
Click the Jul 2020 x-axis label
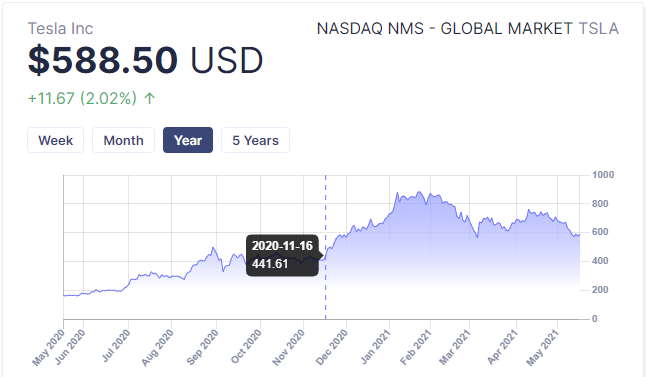pos(116,346)
